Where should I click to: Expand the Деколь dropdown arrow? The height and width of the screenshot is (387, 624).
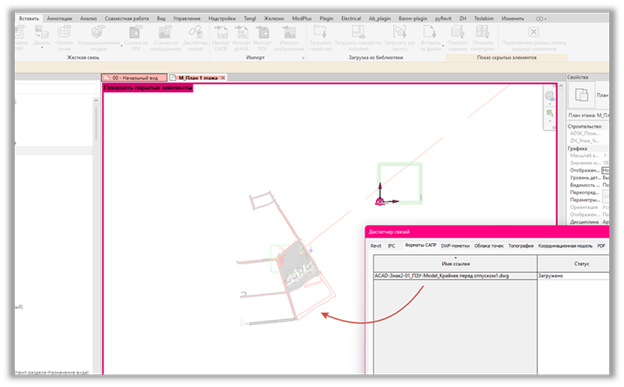[x=42, y=48]
